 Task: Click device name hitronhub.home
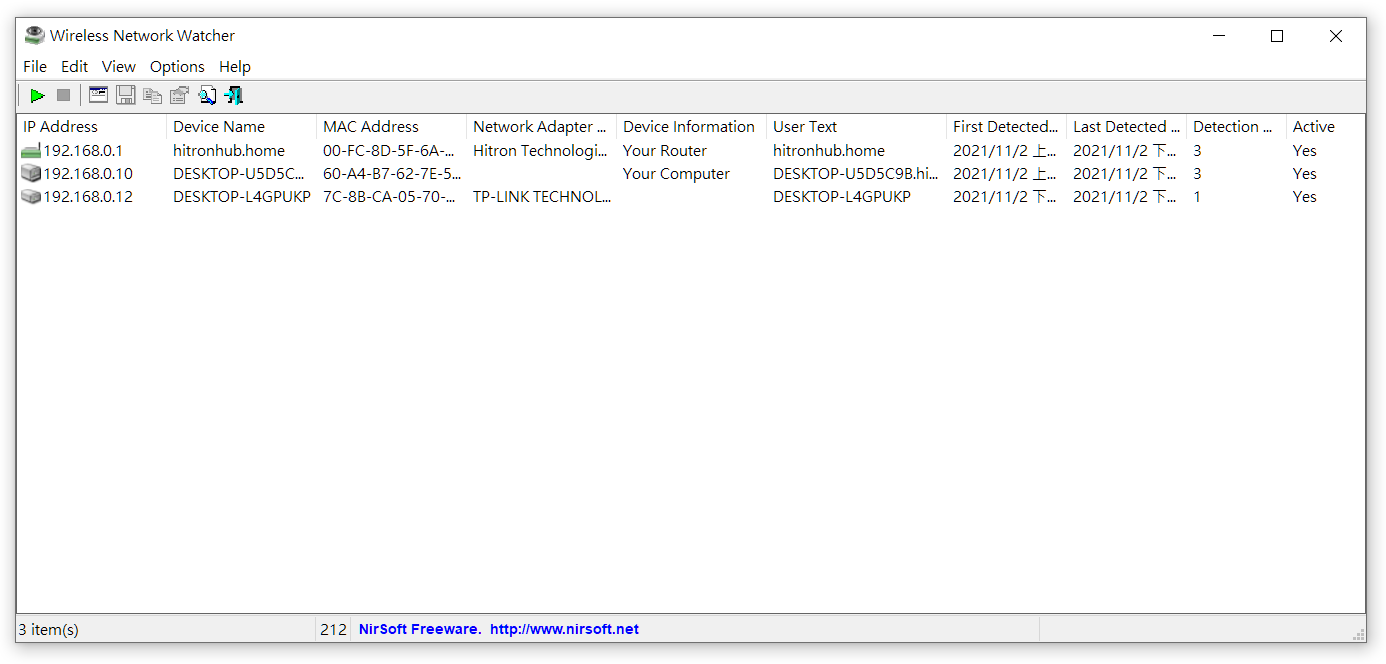click(x=229, y=151)
